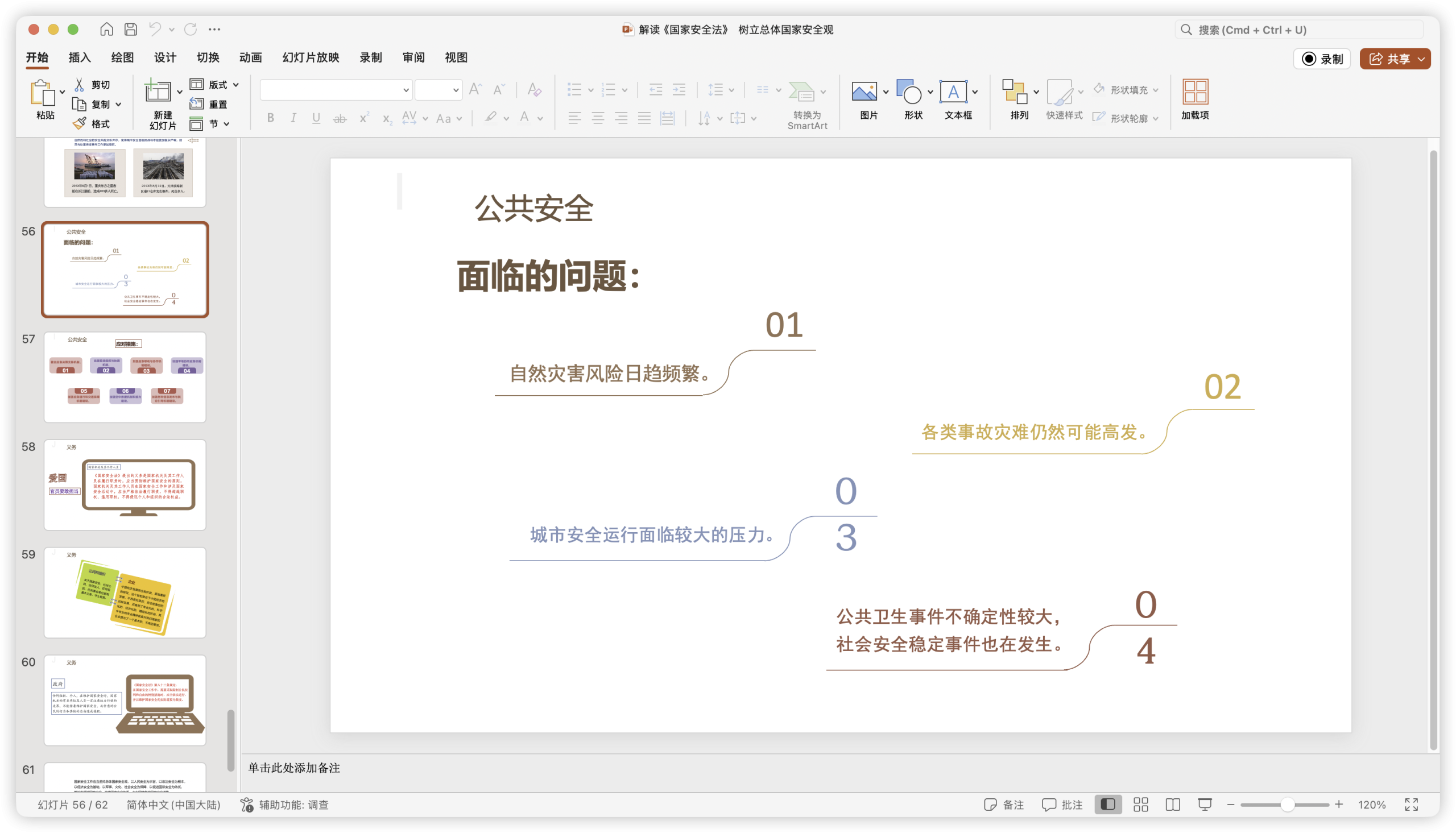Click the Home icon in title bar
Screen dimensions: 1456x833
pos(106,29)
